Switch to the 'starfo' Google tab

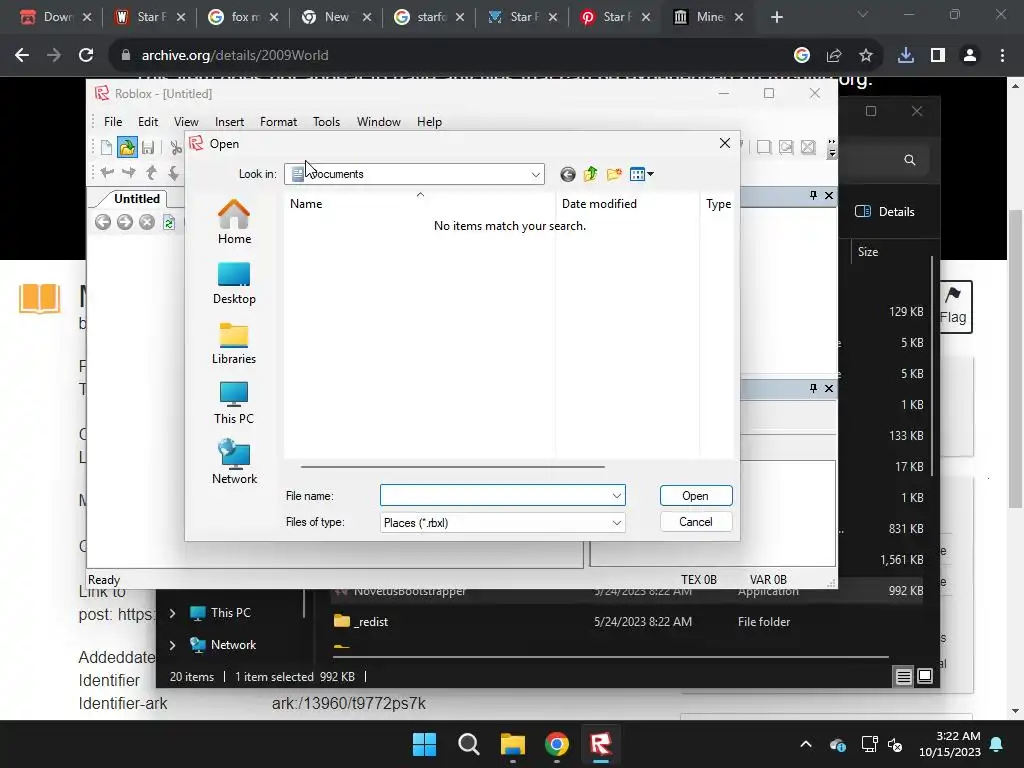tap(431, 17)
